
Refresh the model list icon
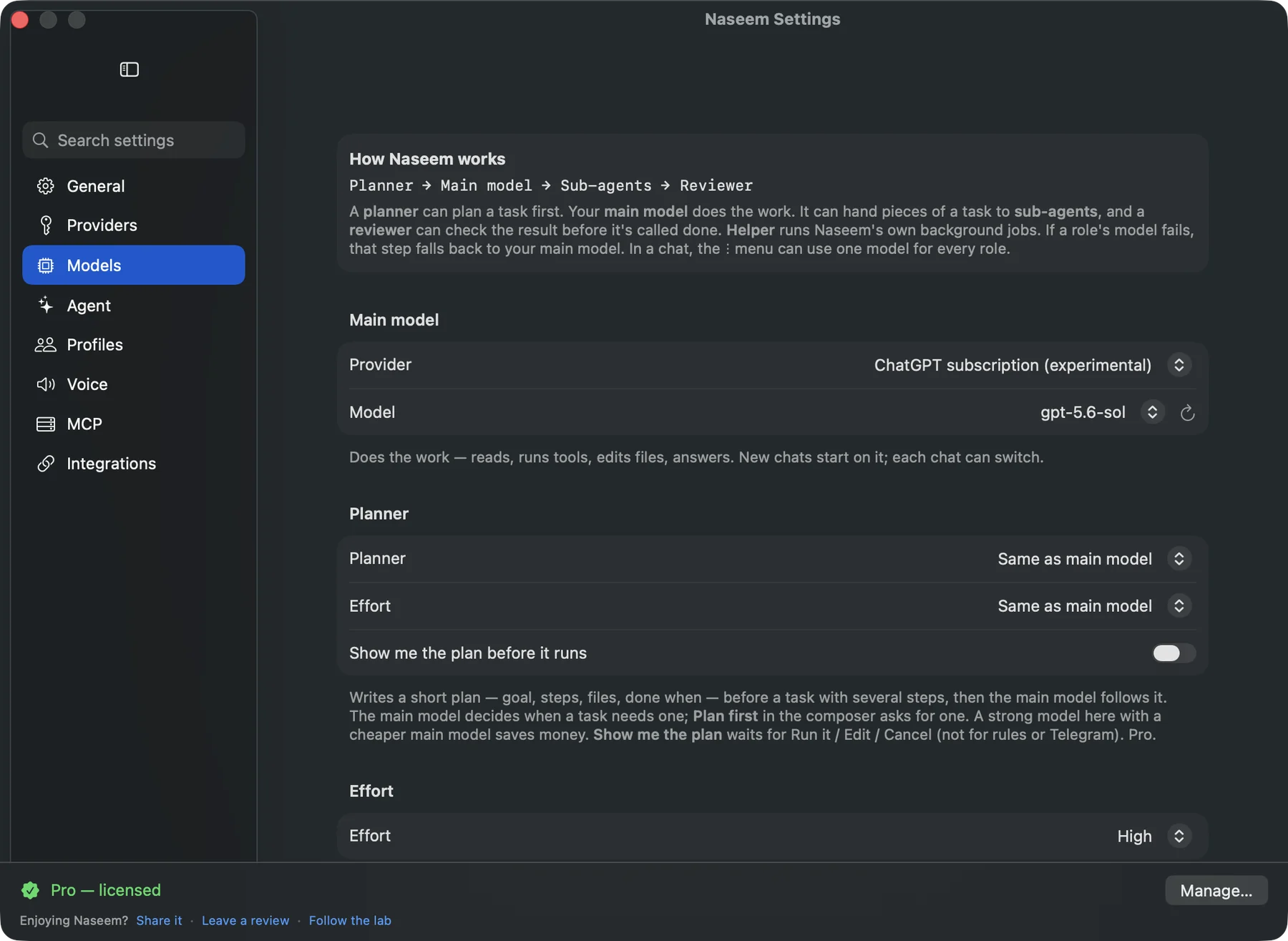pos(1187,413)
